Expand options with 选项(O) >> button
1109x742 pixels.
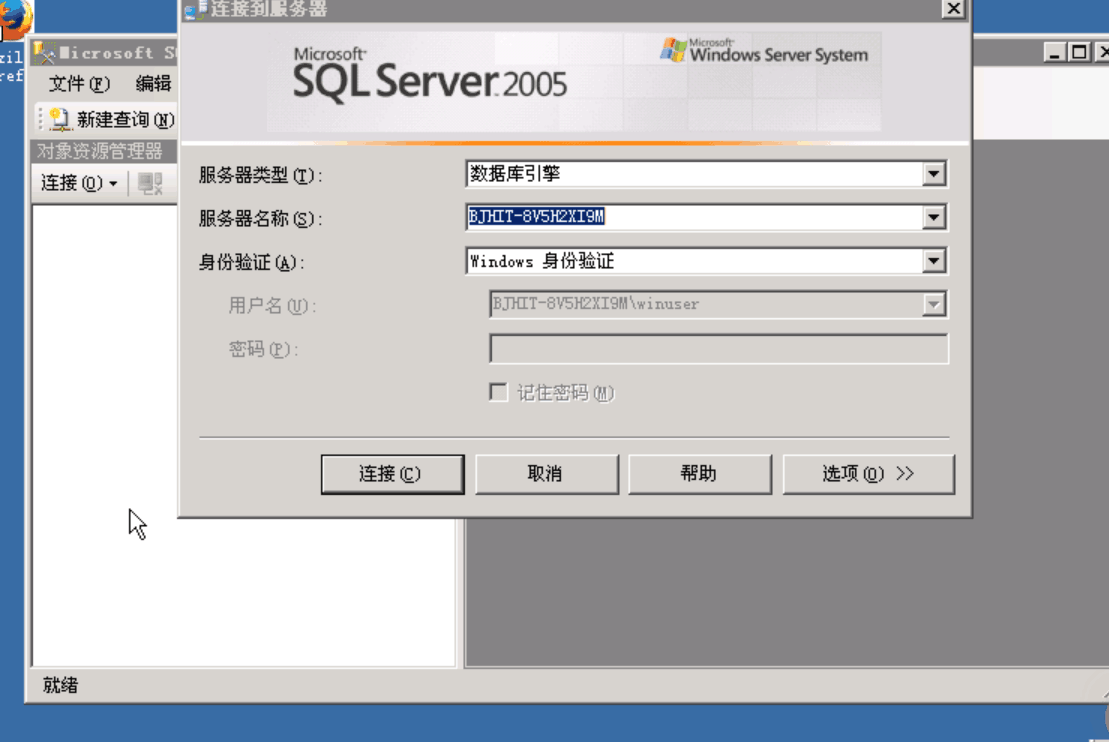869,474
